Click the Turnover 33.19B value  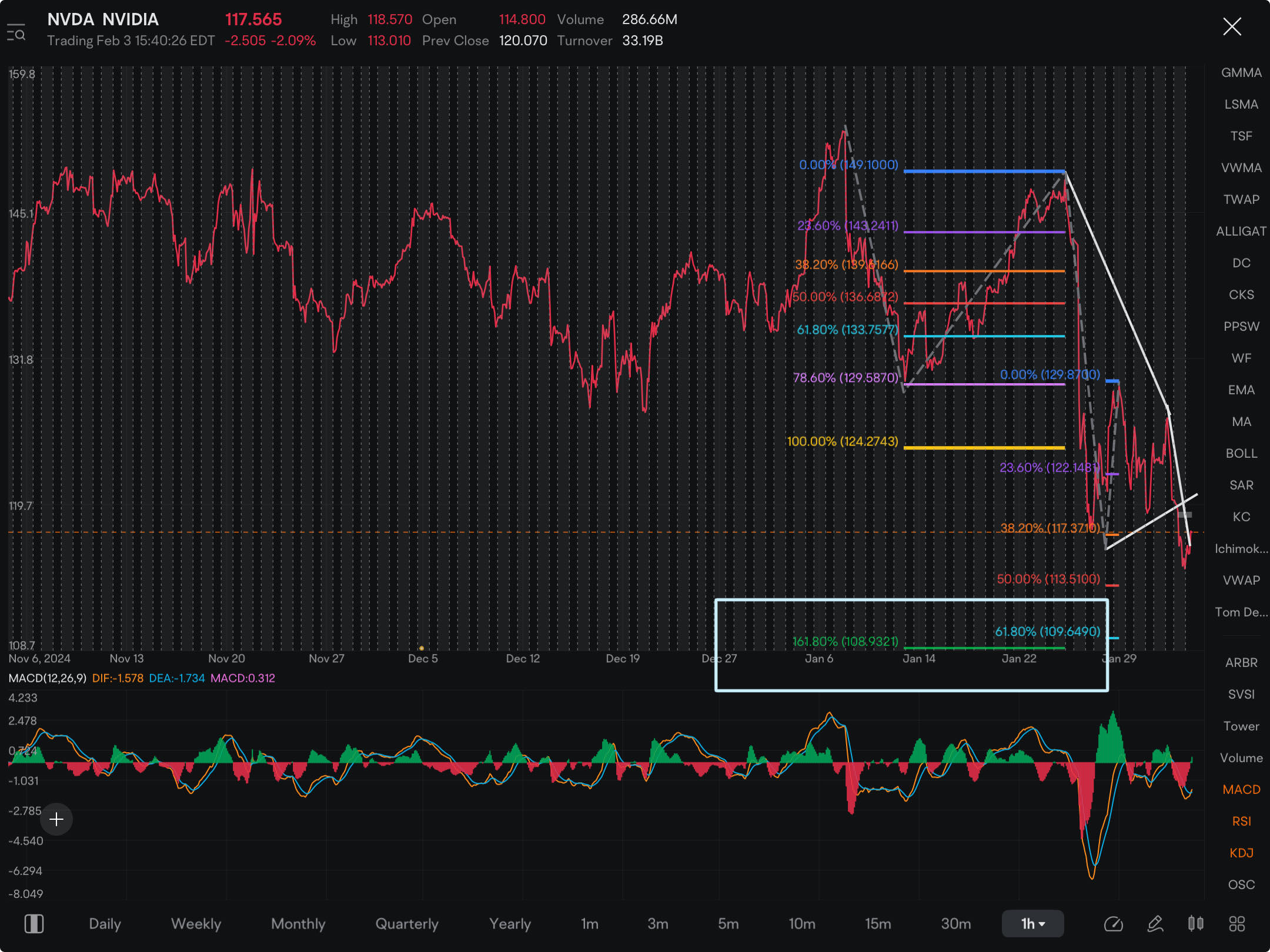tap(643, 41)
